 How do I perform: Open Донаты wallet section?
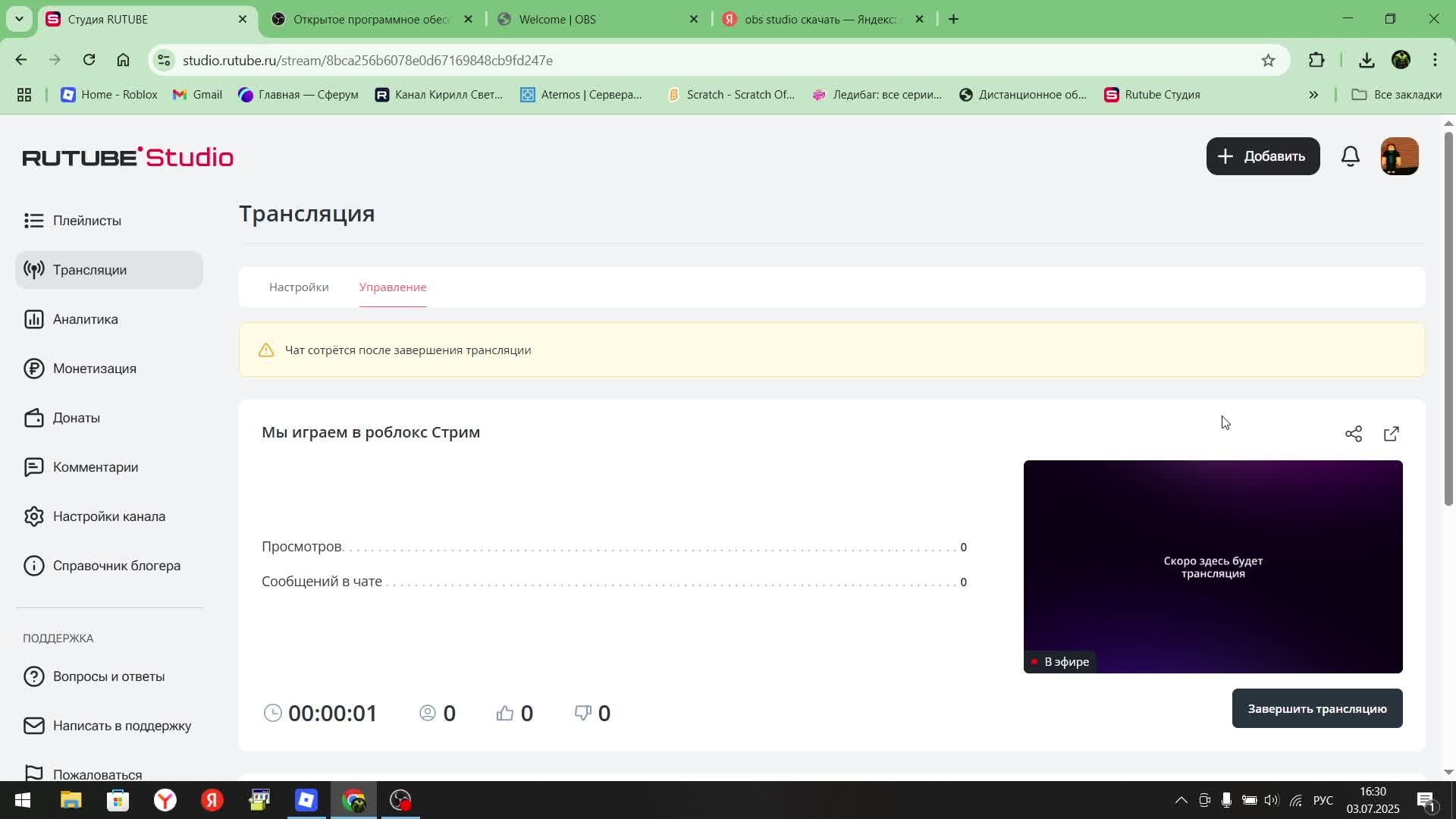click(76, 418)
